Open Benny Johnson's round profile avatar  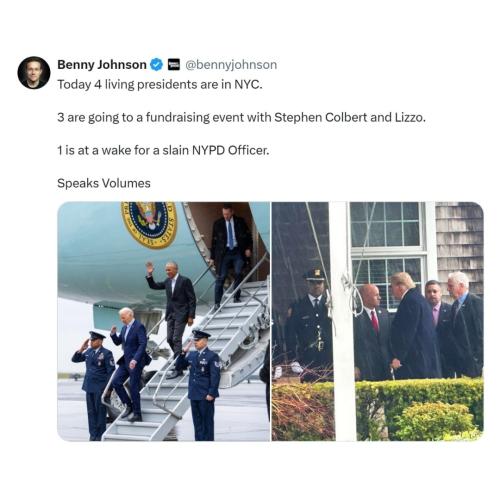[34, 72]
